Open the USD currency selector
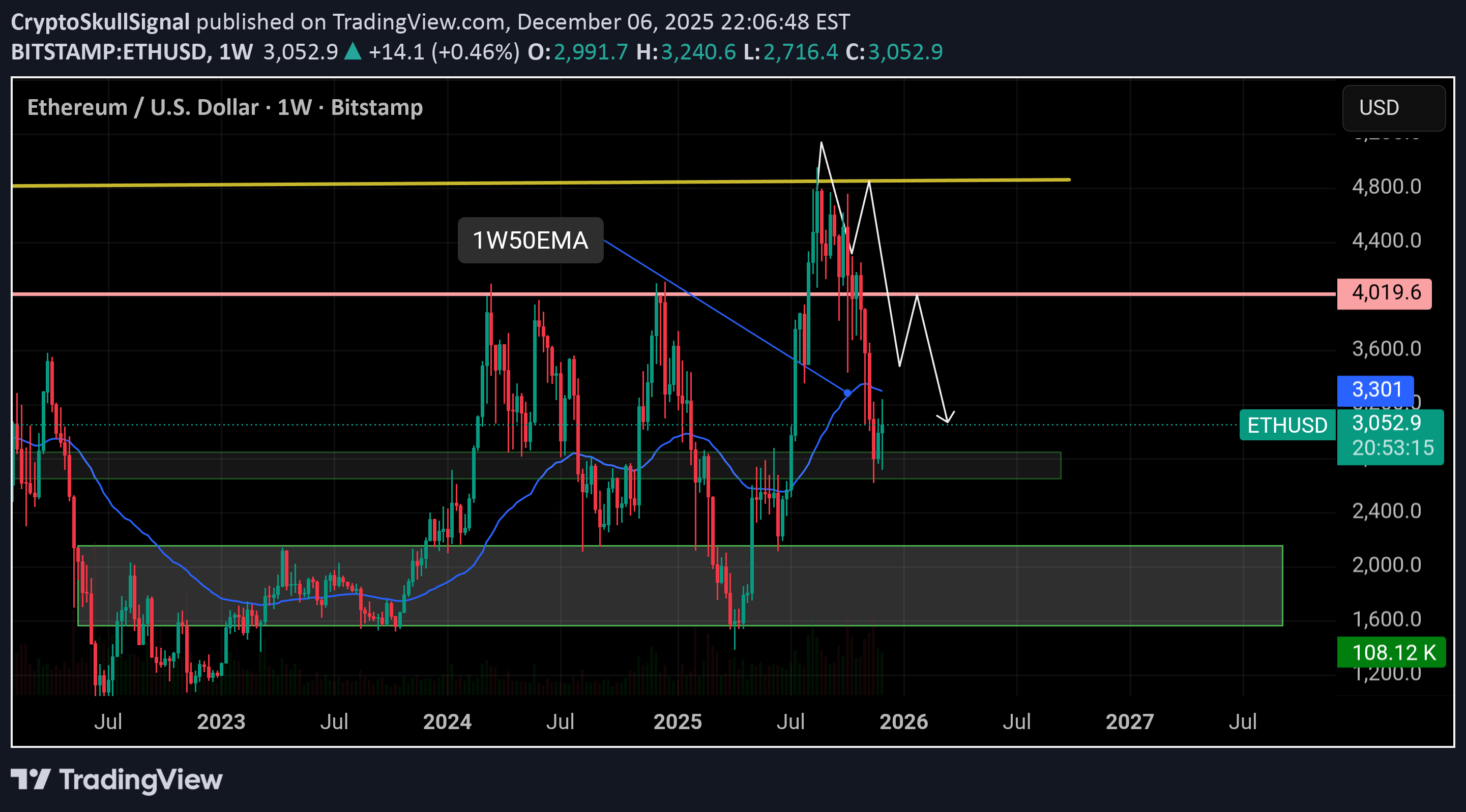Image resolution: width=1466 pixels, height=812 pixels. 1393,108
